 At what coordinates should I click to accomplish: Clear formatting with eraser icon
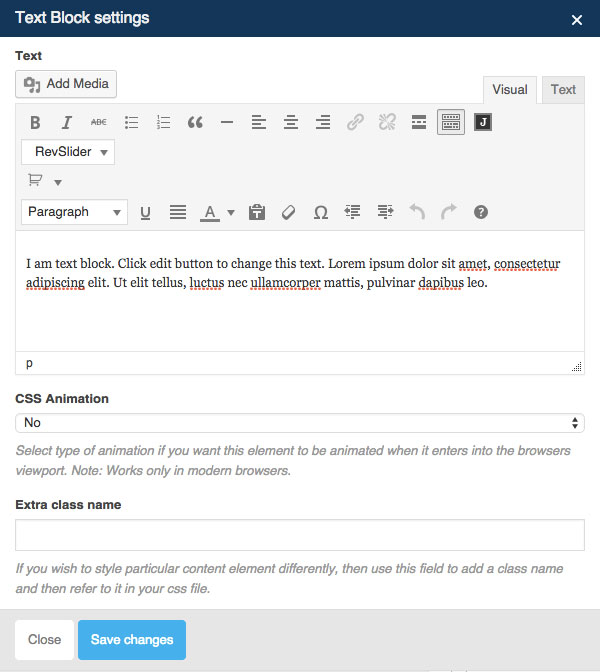click(x=288, y=212)
